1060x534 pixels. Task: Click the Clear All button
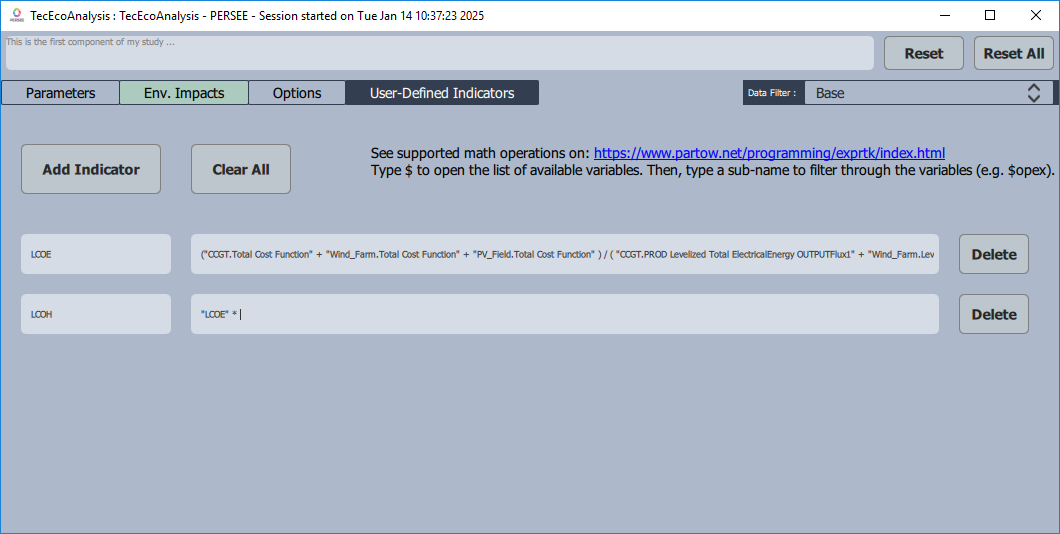(x=241, y=169)
